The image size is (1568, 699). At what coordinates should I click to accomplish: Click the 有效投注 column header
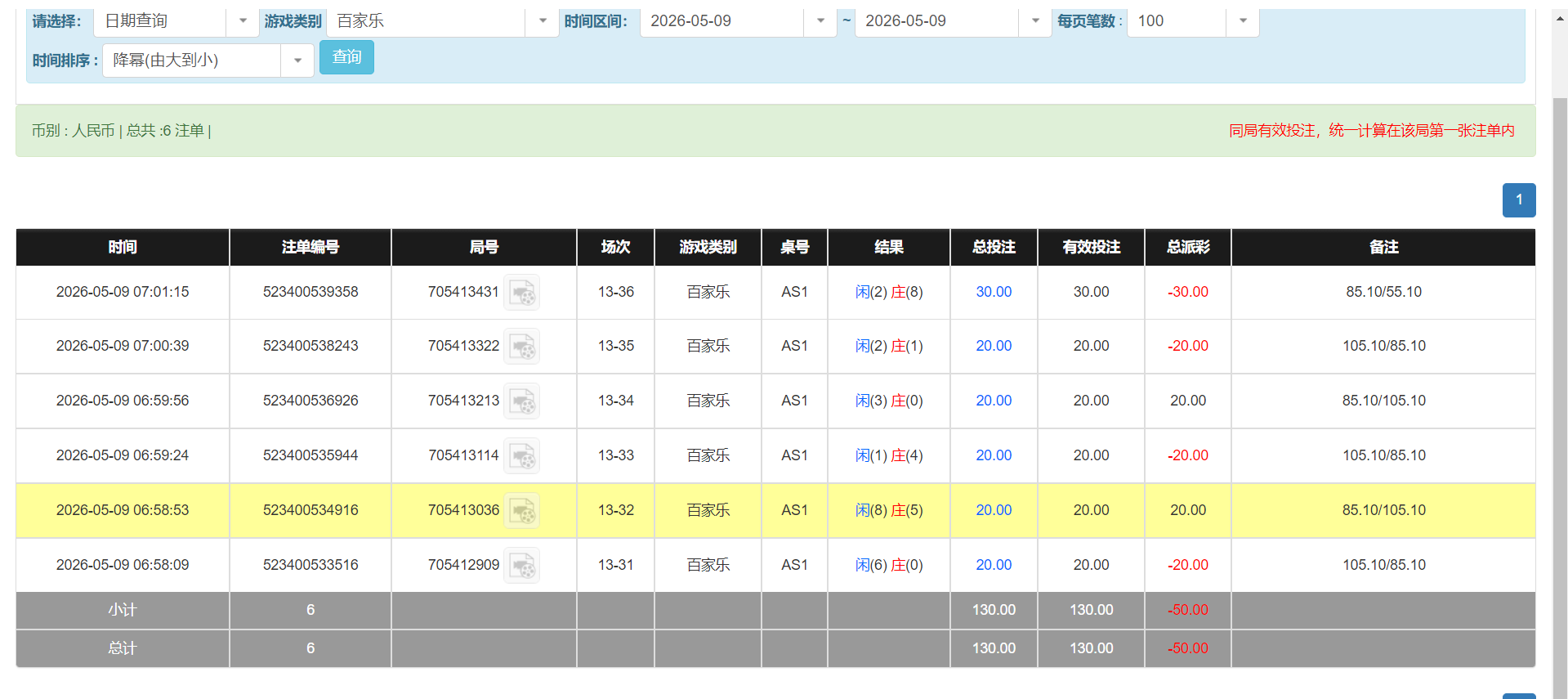[x=1091, y=247]
